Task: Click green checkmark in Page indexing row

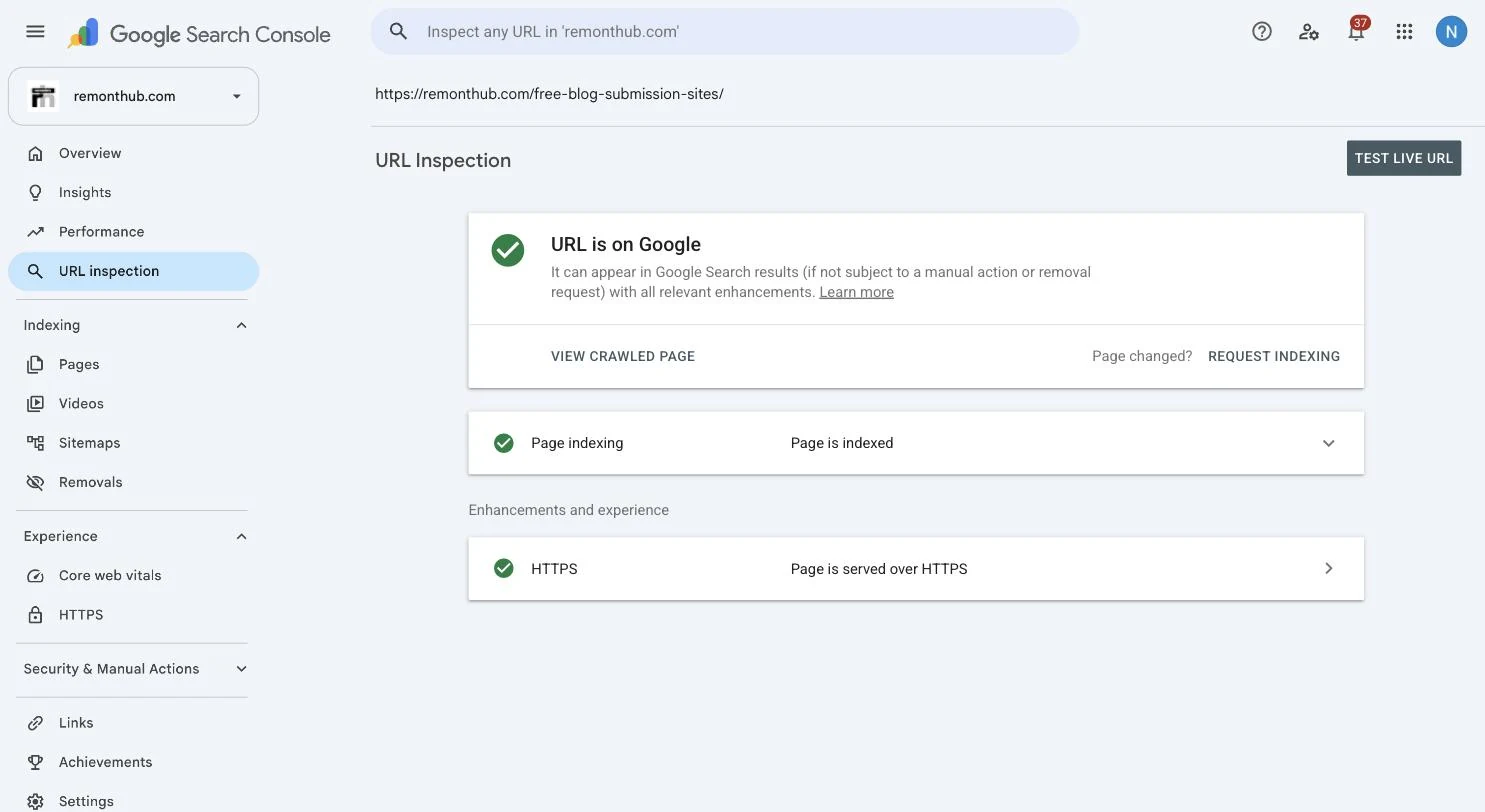Action: pos(504,443)
